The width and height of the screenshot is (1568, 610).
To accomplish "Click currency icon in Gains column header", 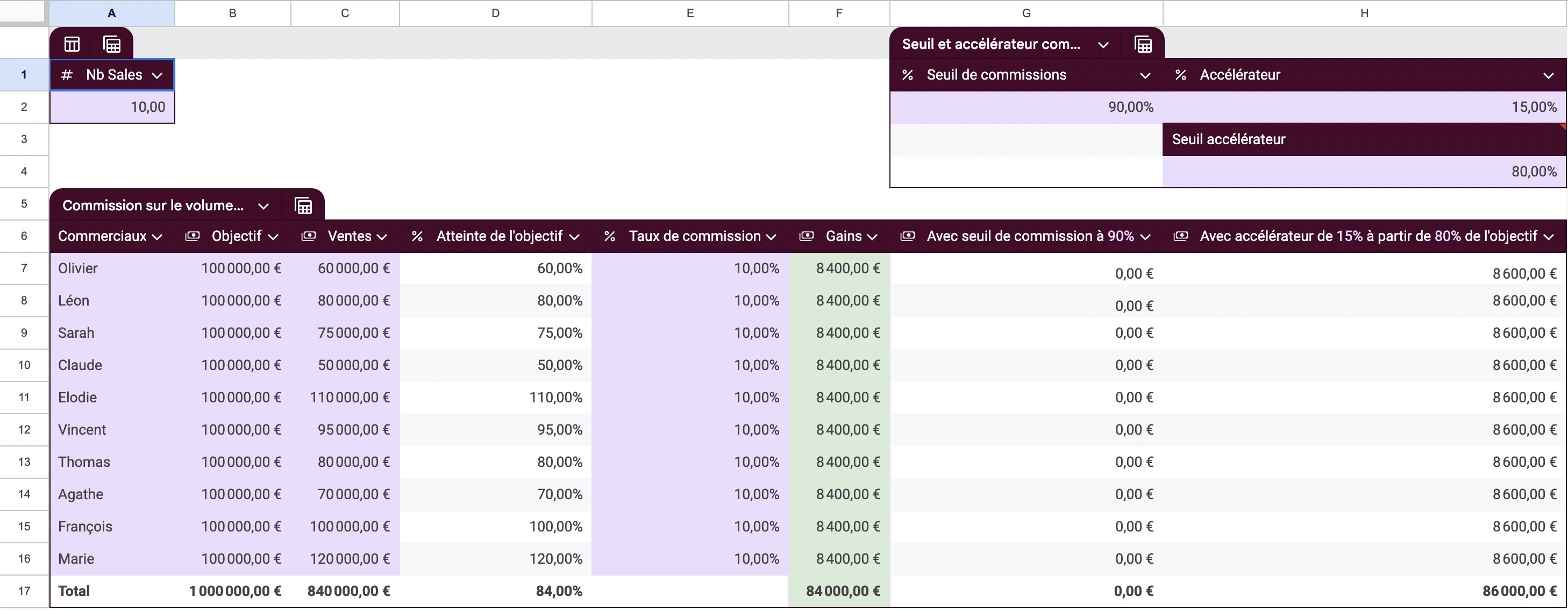I will point(807,236).
